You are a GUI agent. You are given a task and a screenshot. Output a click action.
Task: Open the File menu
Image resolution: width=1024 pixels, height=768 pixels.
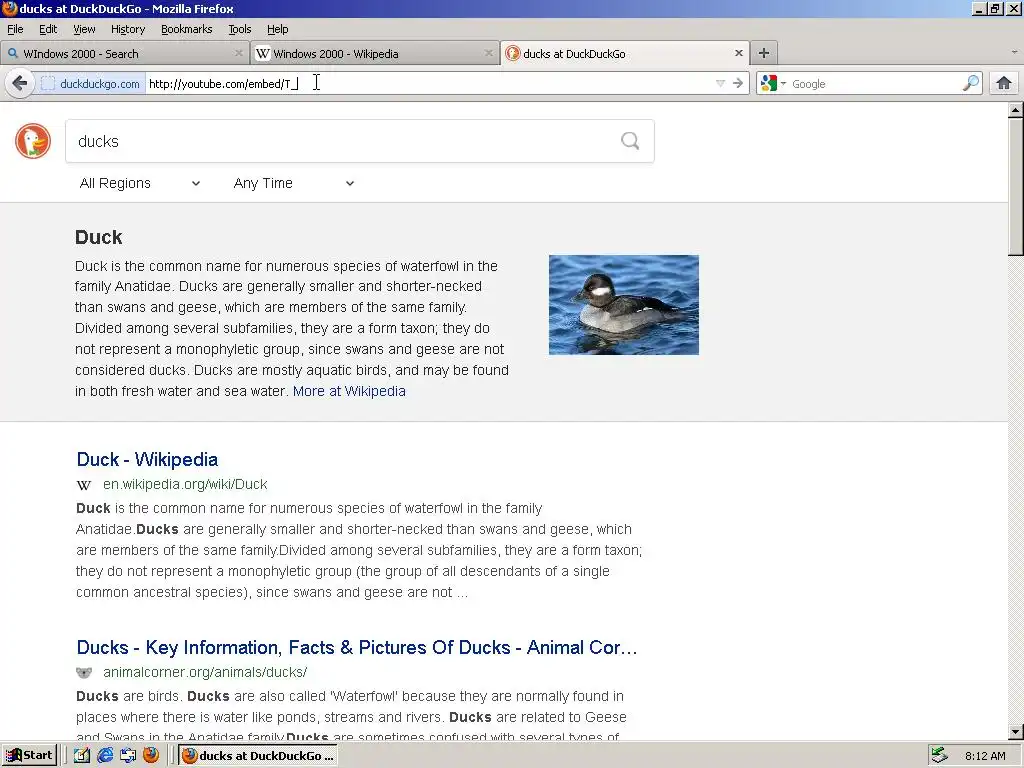(x=15, y=29)
